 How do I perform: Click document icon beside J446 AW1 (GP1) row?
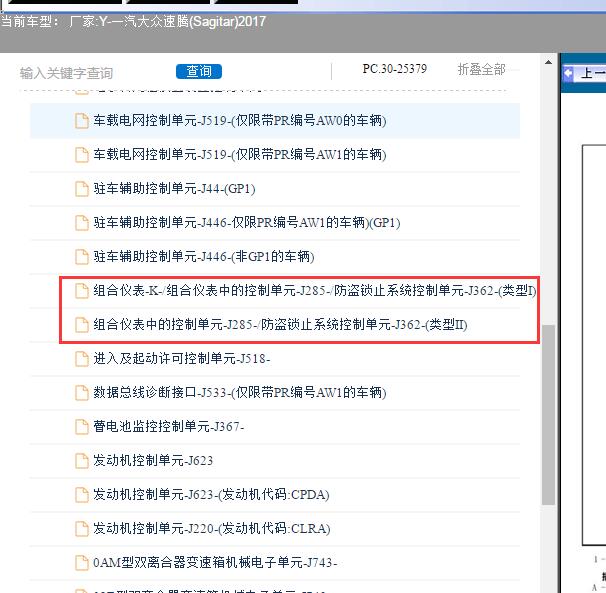[x=82, y=223]
